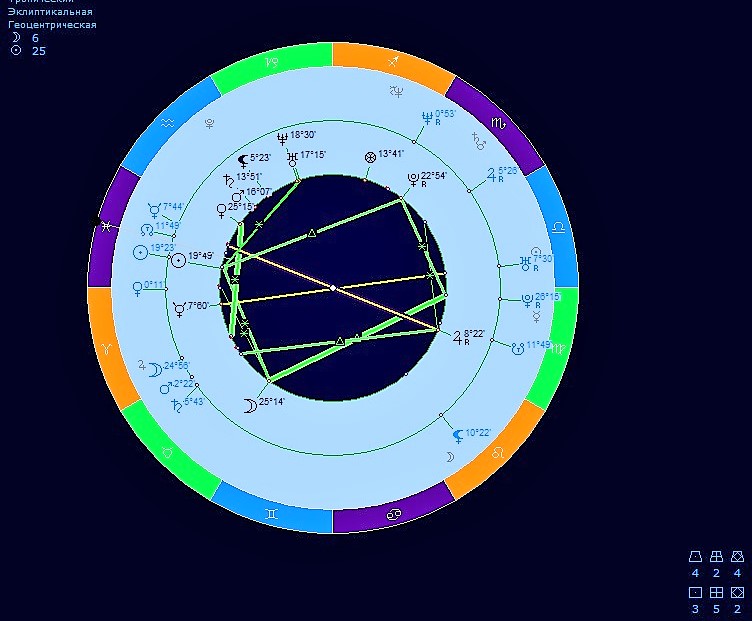
Task: Select the blue Saturn glyph at 5°43'
Action: click(x=176, y=406)
